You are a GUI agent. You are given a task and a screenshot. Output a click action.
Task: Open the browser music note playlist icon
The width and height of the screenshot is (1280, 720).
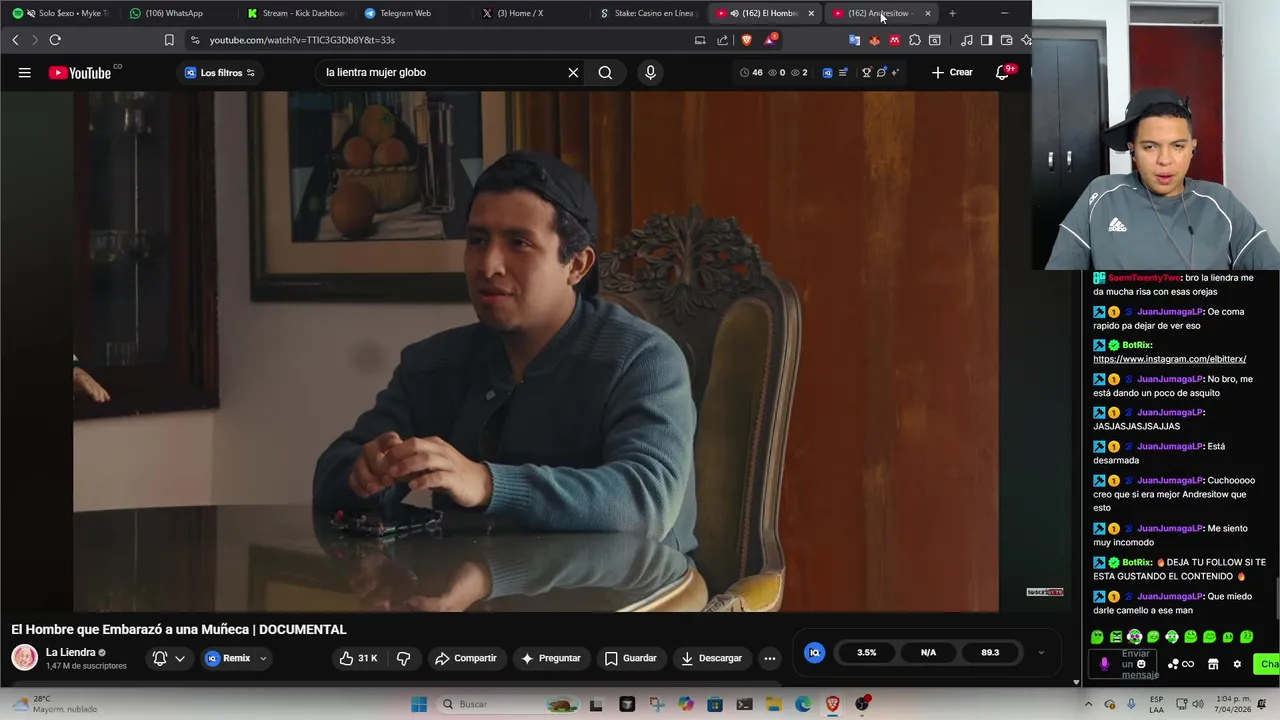pyautogui.click(x=966, y=40)
